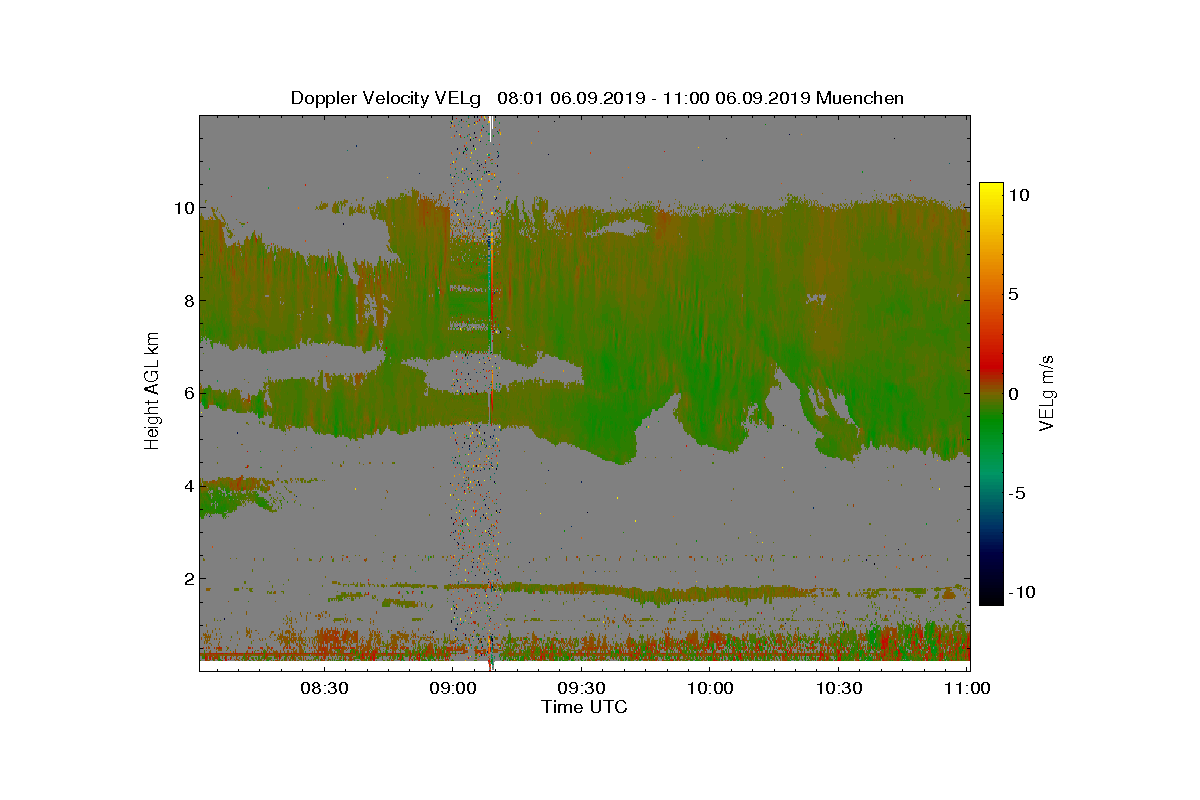Click the 'Time UTC' axis label

coord(585,707)
